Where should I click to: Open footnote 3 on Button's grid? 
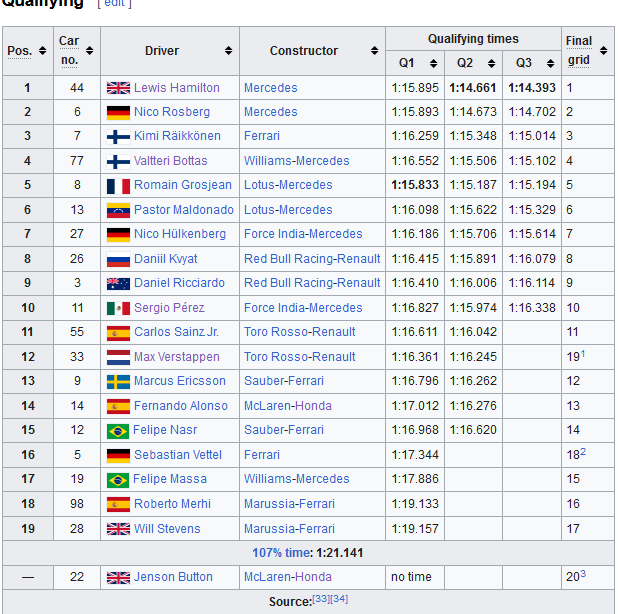(x=583, y=574)
